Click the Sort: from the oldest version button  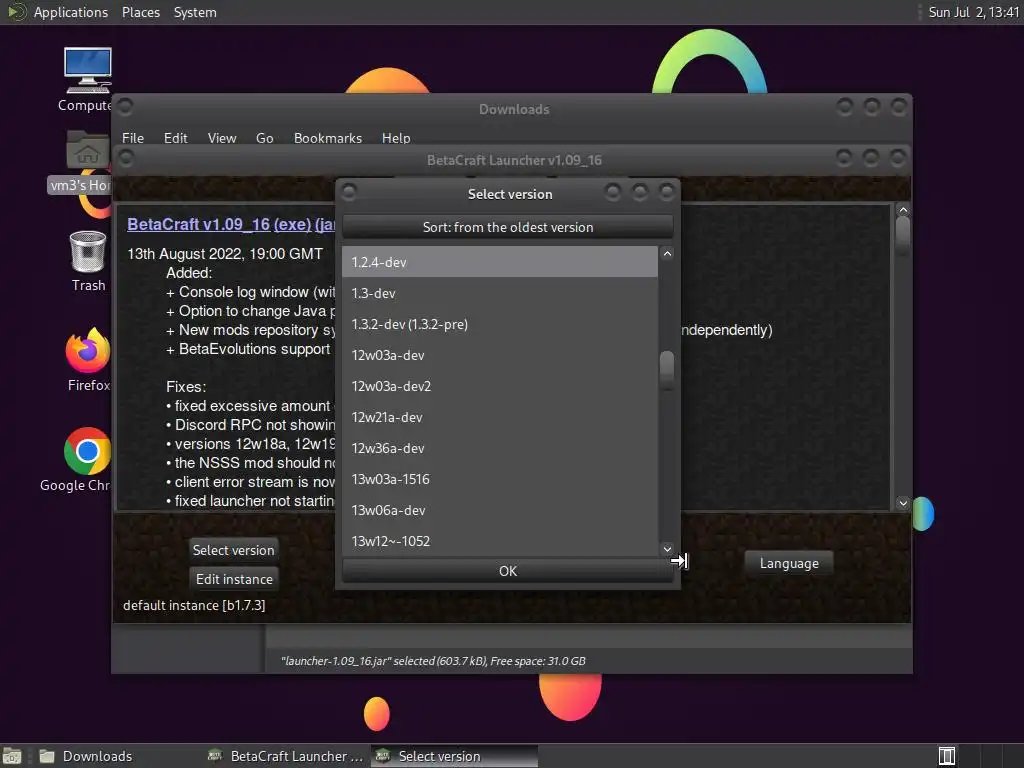[x=507, y=227]
